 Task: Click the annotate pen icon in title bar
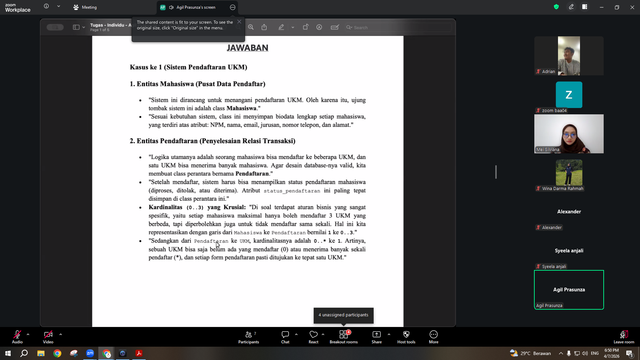571,7
